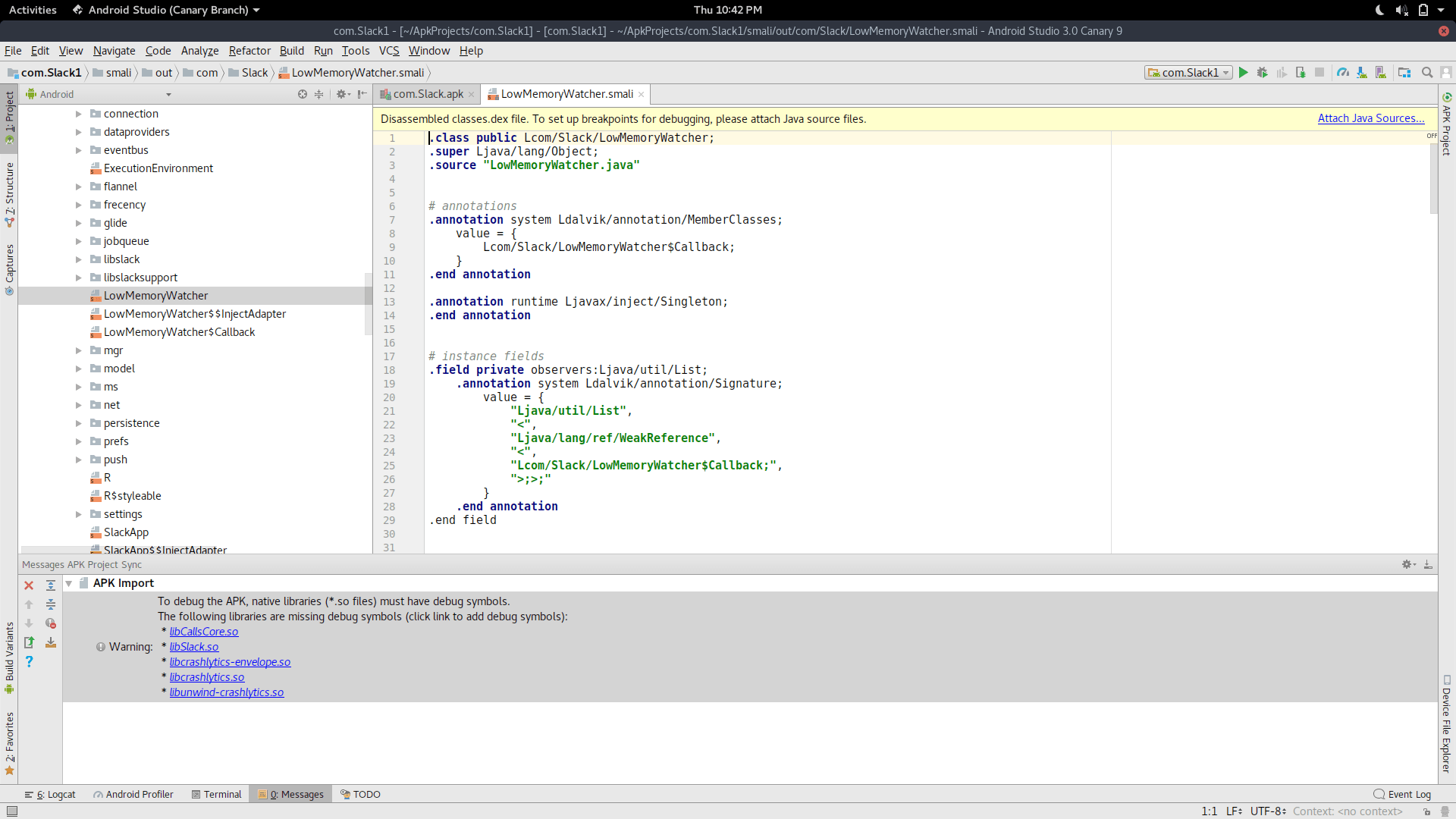Hide the Project tool window
This screenshot has width=1456, height=819.
(x=362, y=94)
